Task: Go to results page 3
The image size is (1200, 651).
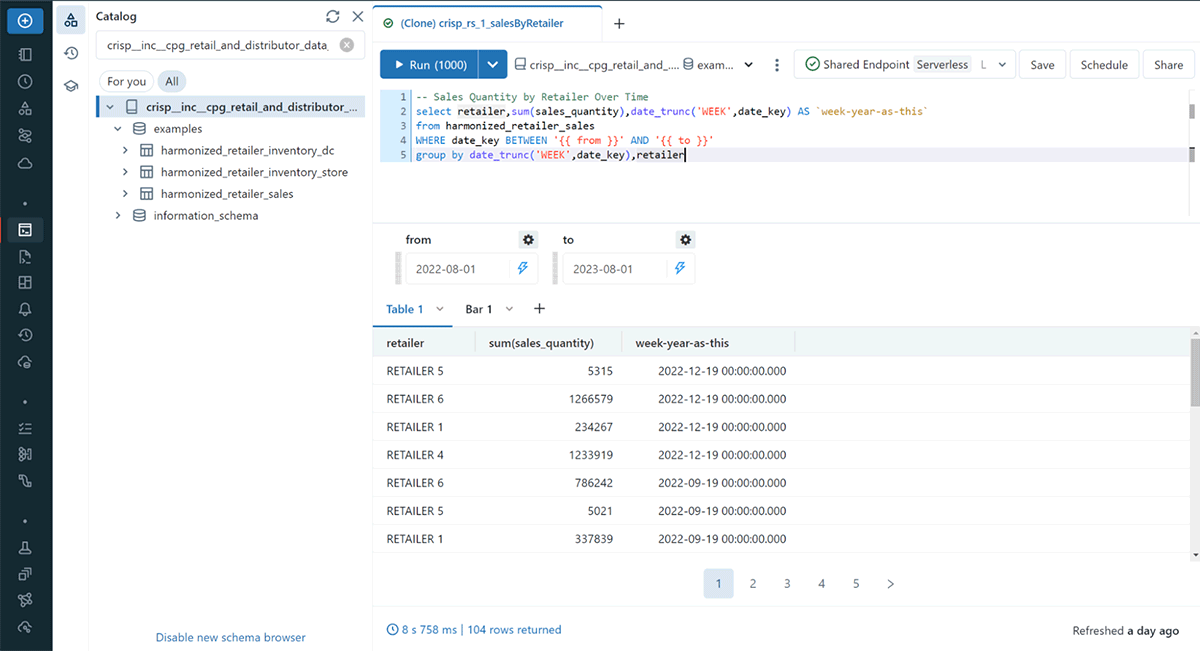Action: (787, 584)
